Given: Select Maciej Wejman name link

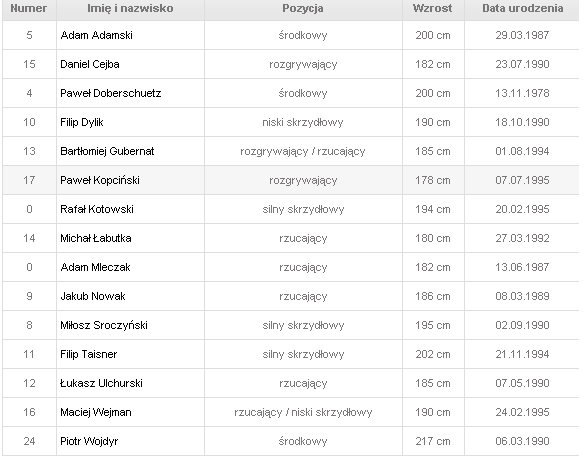Looking at the screenshot, I should point(96,412).
